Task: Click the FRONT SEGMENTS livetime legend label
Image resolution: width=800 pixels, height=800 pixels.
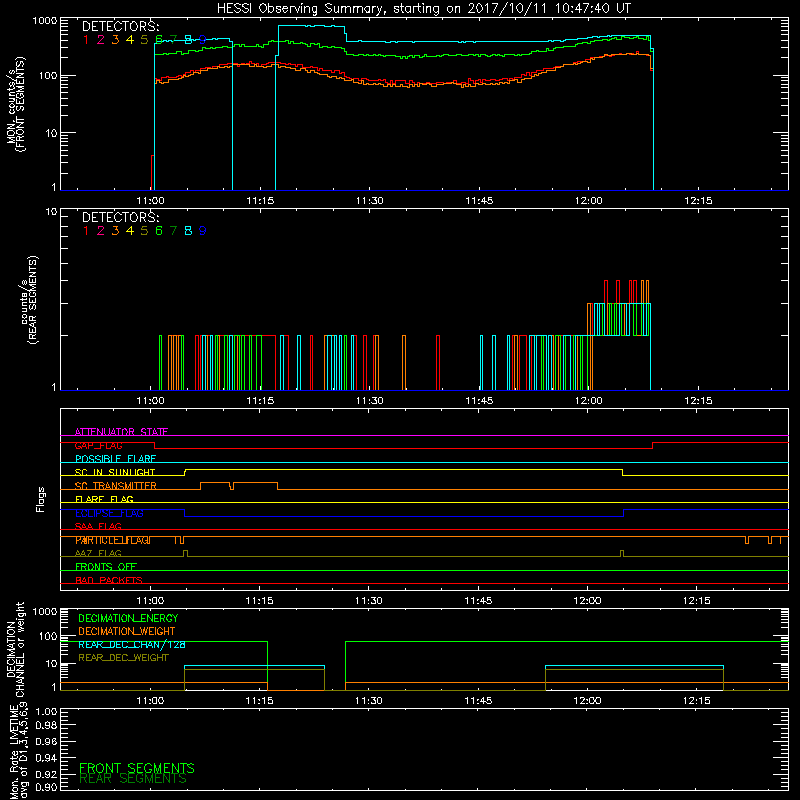Action: pyautogui.click(x=137, y=768)
